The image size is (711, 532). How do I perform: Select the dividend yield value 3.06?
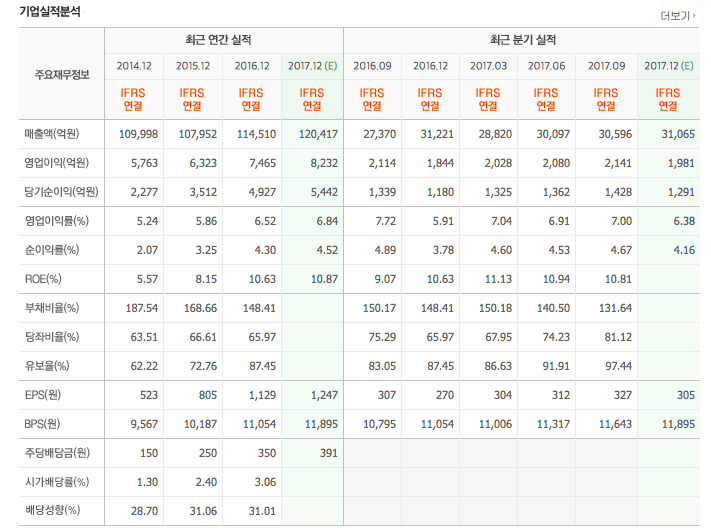tap(265, 483)
